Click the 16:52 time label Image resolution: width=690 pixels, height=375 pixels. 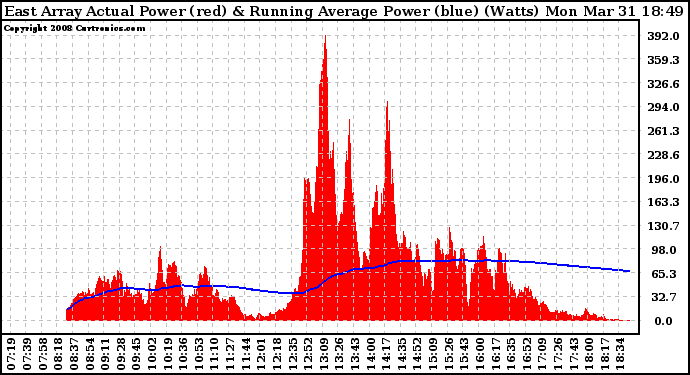pyautogui.click(x=527, y=354)
